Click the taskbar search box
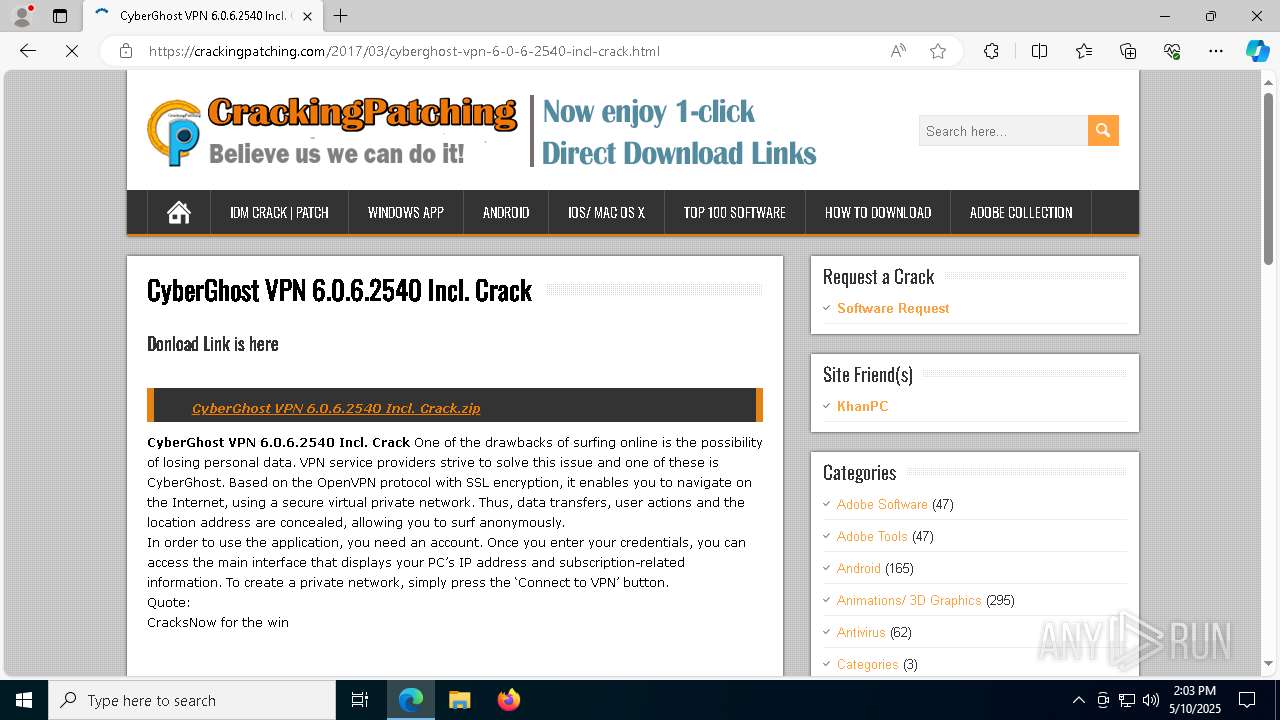The height and width of the screenshot is (720, 1280). pos(192,700)
